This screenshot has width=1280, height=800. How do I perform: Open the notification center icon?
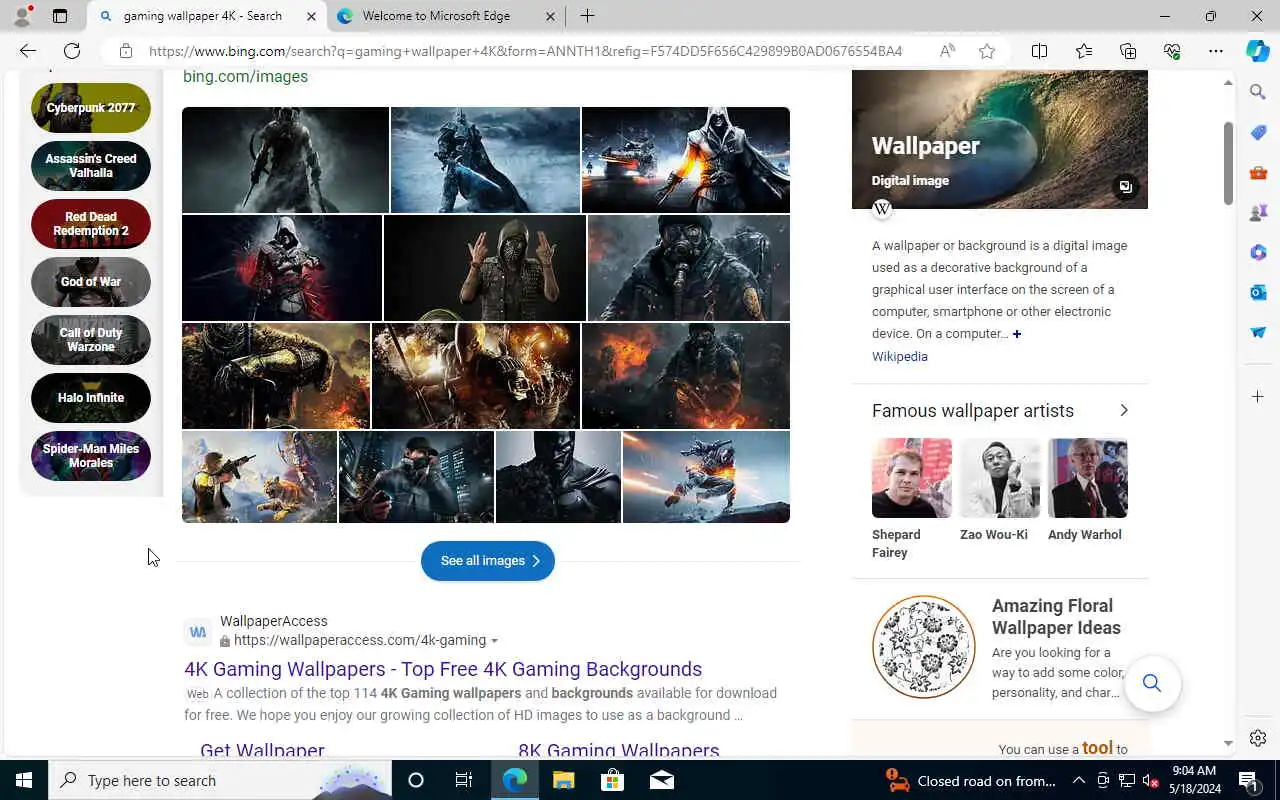tap(1248, 780)
